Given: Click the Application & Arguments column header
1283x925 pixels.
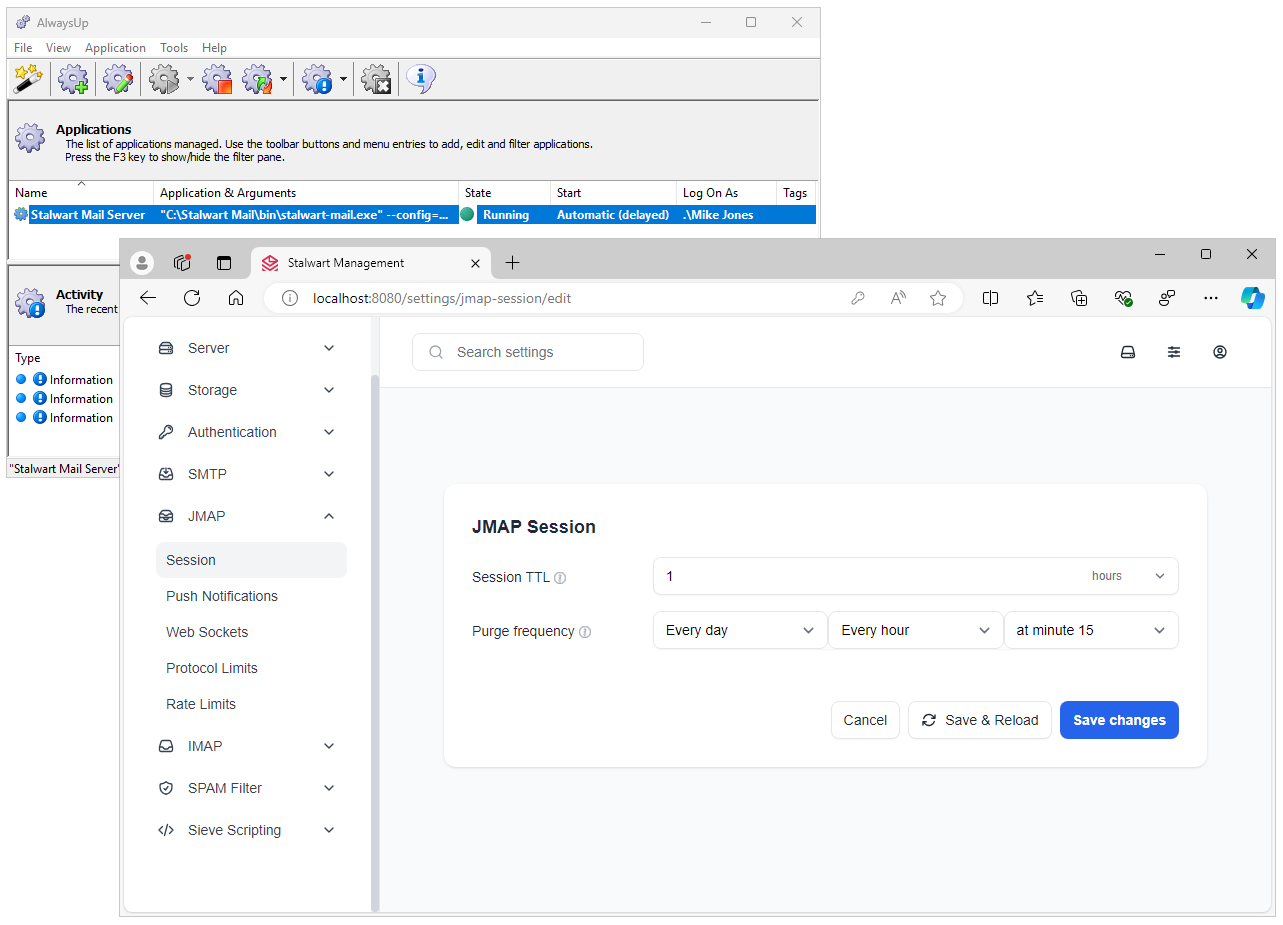Looking at the screenshot, I should tap(306, 193).
